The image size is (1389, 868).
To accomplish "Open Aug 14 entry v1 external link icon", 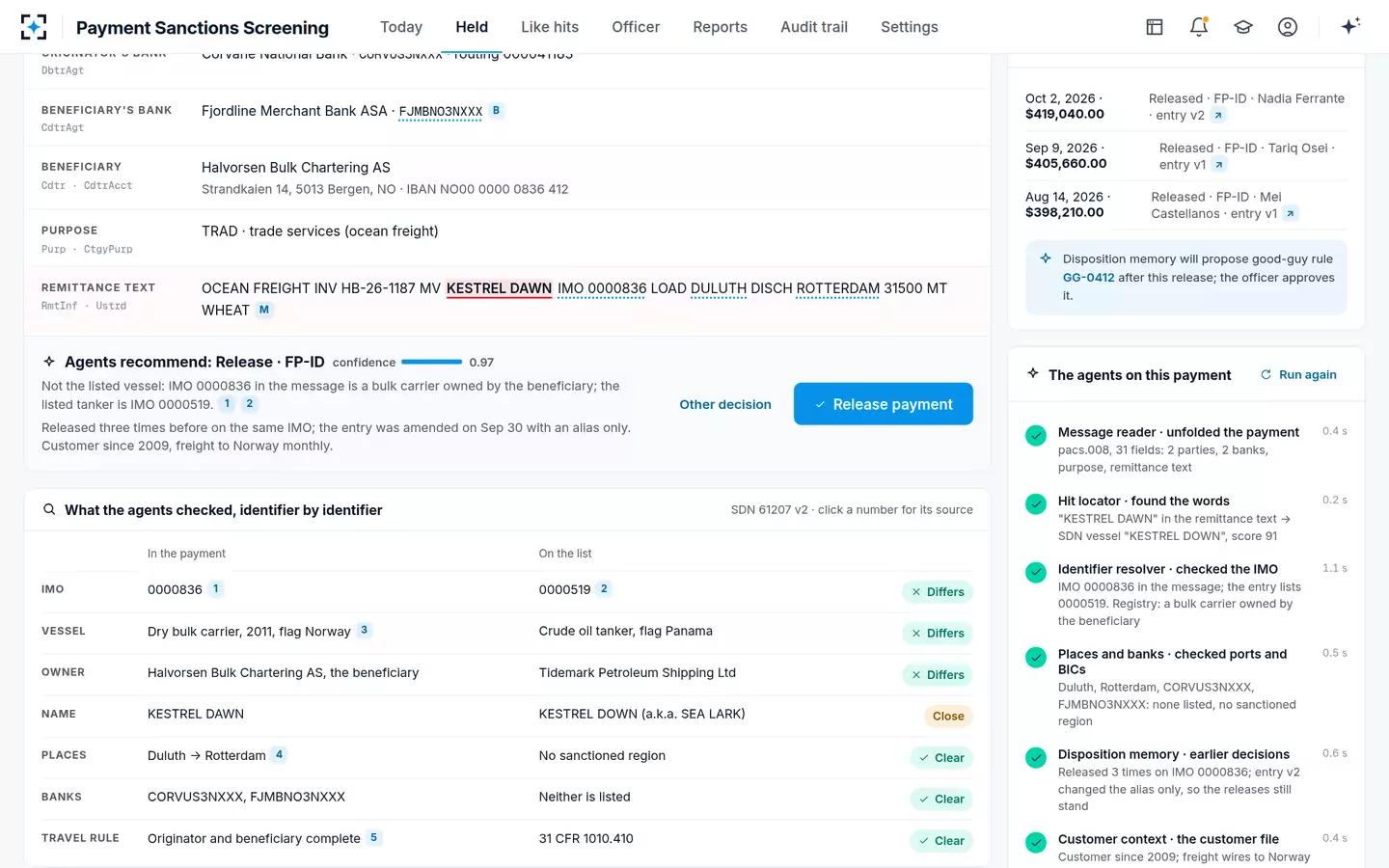I will point(1291,214).
